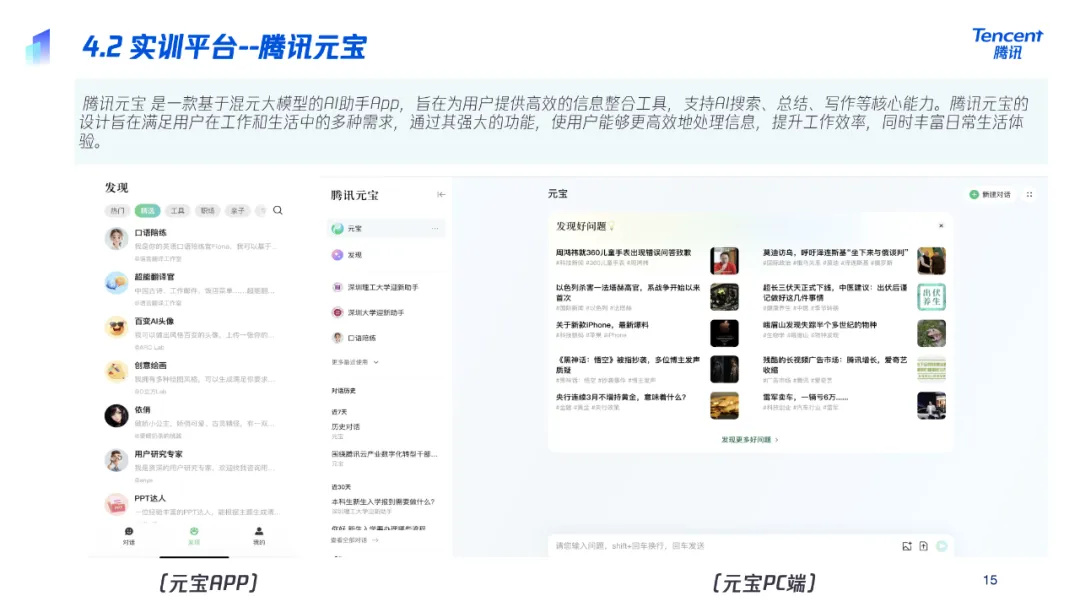Viewport: 1080px width, 607px height.
Task: Open the PPT达人 entry title
Action: [150, 498]
